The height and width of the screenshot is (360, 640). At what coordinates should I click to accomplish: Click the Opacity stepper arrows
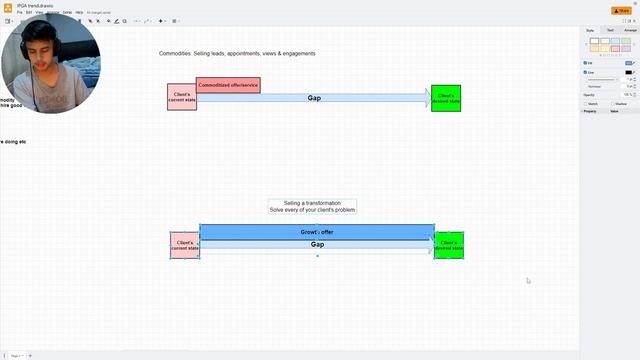pyautogui.click(x=635, y=95)
